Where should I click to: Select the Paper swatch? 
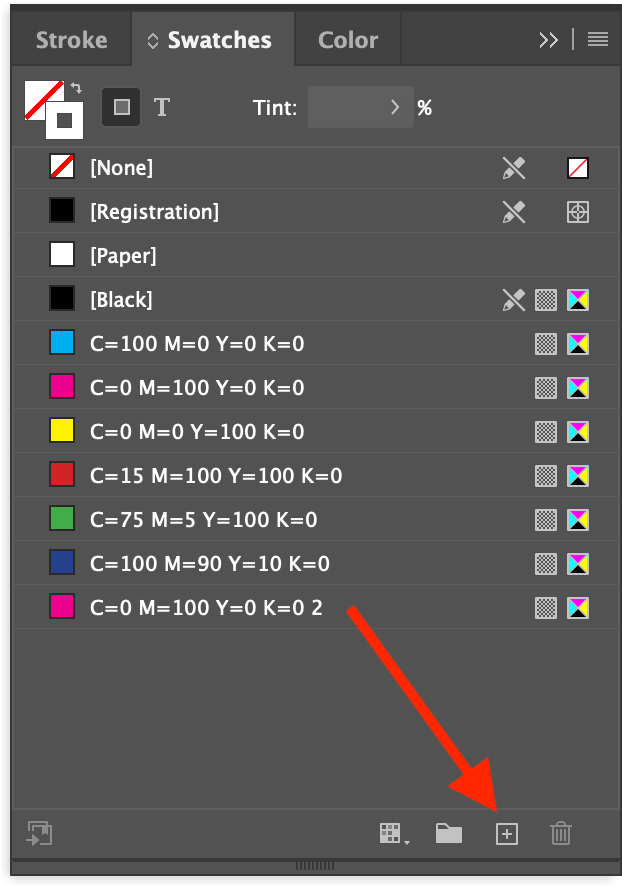(122, 255)
